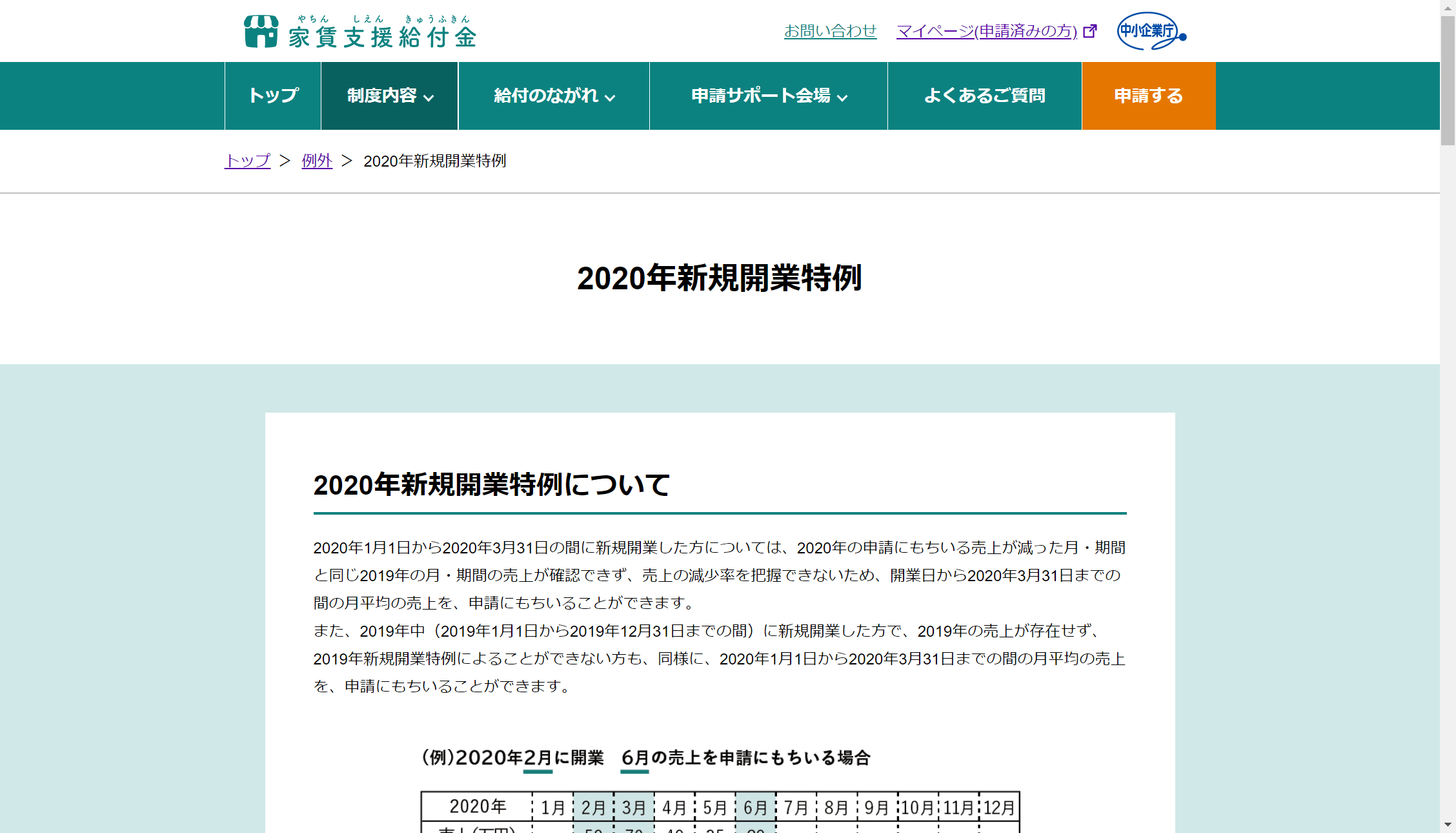Click the page title 2020年新規開業特例

point(720,278)
